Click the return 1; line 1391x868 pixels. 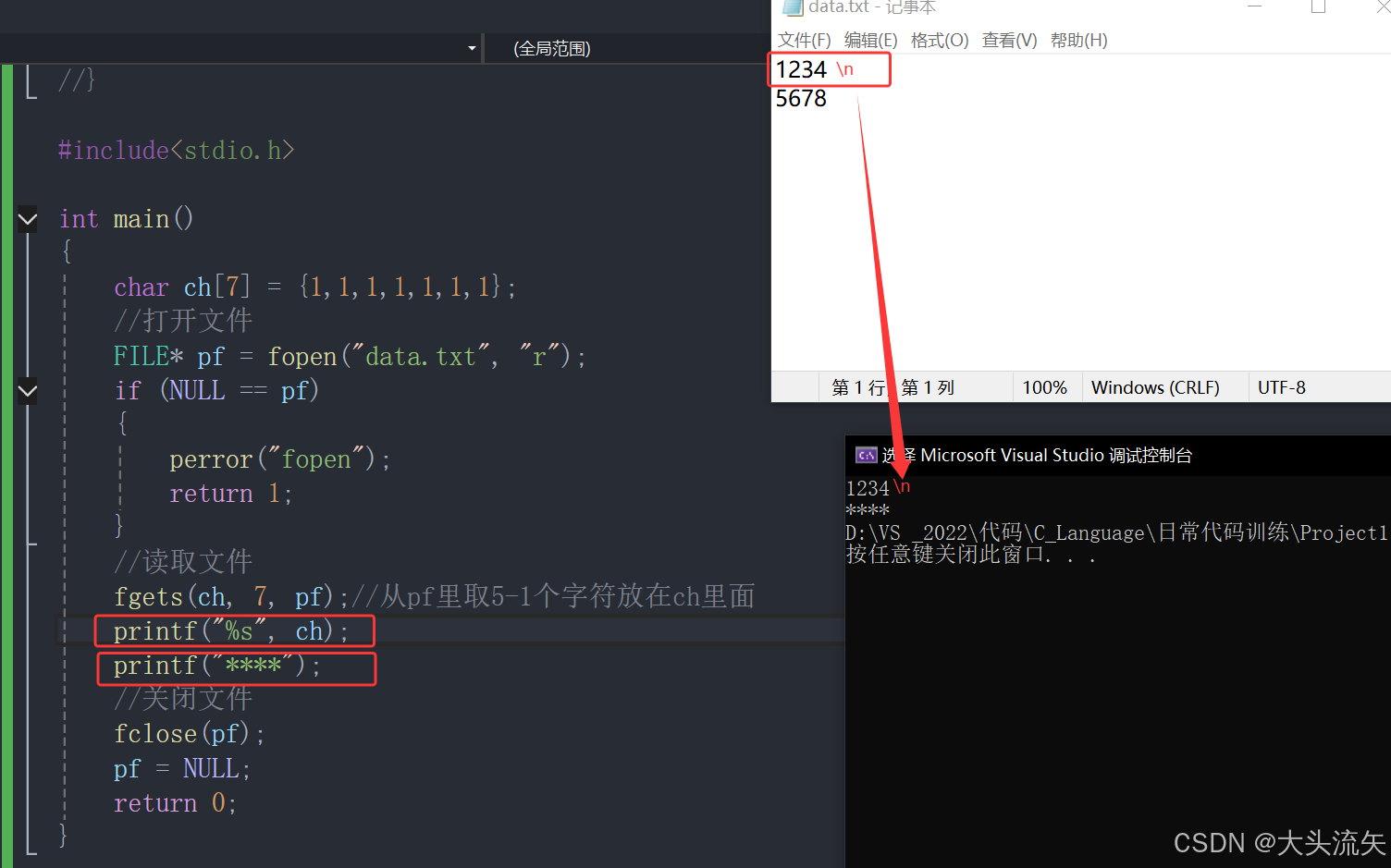coord(230,494)
